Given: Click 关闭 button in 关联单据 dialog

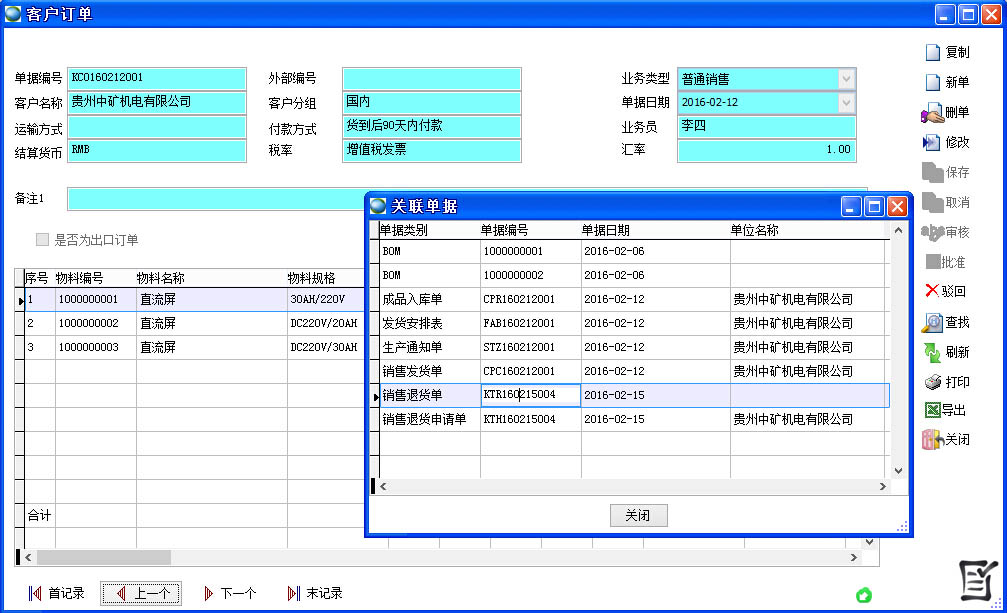Looking at the screenshot, I should click(x=638, y=515).
